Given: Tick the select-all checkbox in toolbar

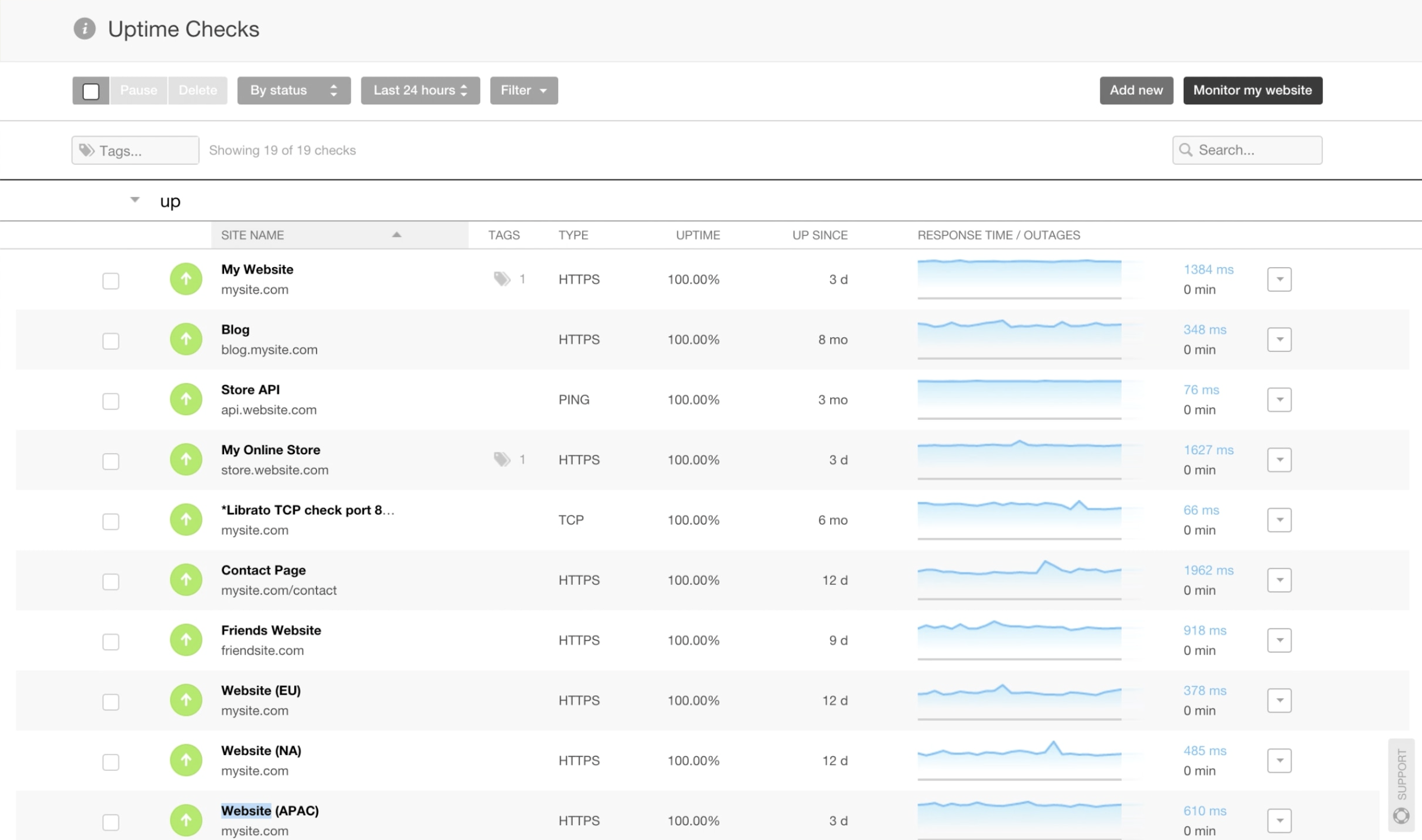Looking at the screenshot, I should point(90,90).
